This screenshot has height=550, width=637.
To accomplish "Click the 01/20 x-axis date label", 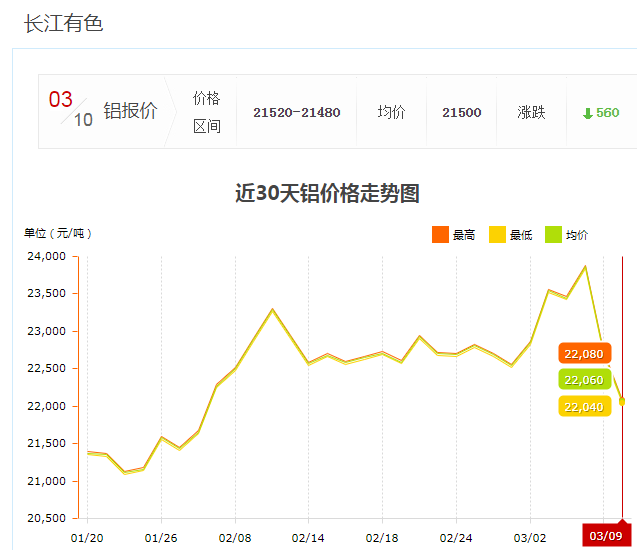I will (87, 536).
